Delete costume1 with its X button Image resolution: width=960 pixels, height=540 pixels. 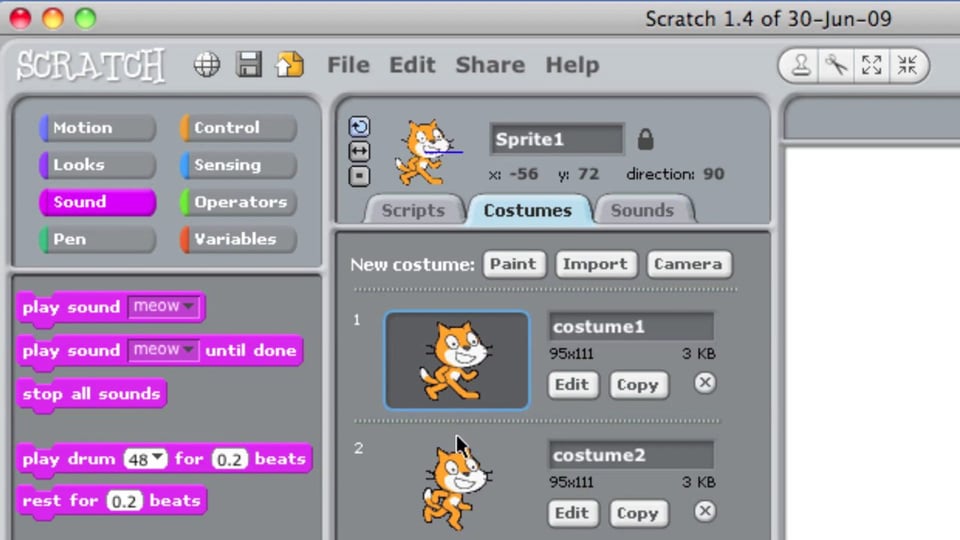point(705,383)
